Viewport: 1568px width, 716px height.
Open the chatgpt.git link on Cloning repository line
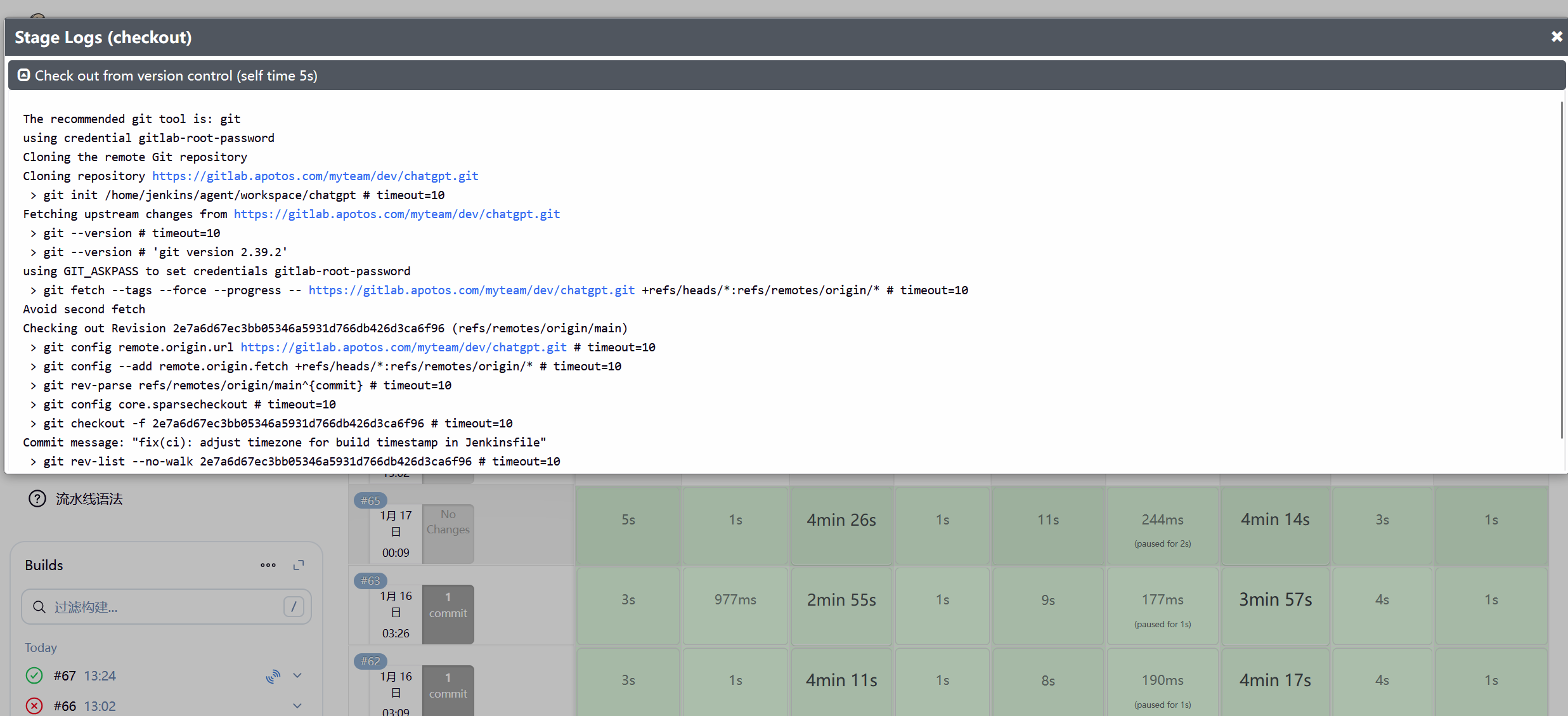point(314,176)
